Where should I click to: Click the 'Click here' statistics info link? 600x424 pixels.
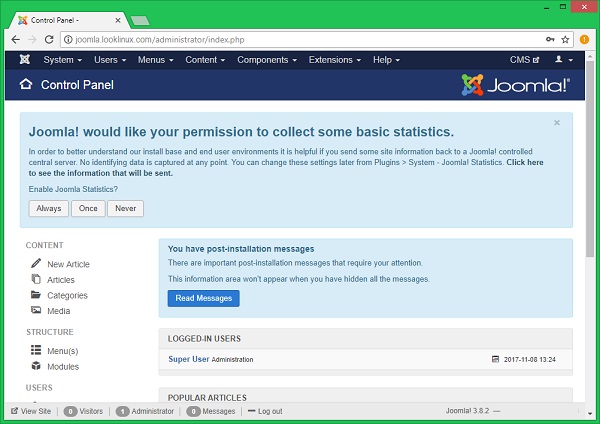point(525,162)
